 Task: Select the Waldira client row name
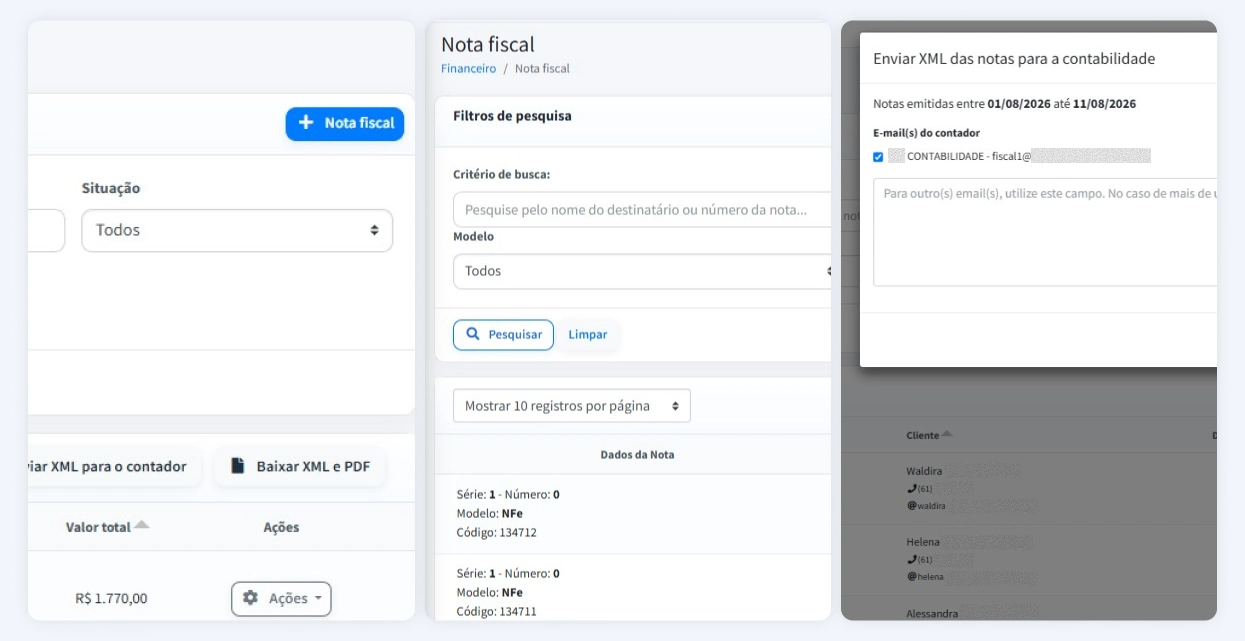pyautogui.click(x=924, y=471)
